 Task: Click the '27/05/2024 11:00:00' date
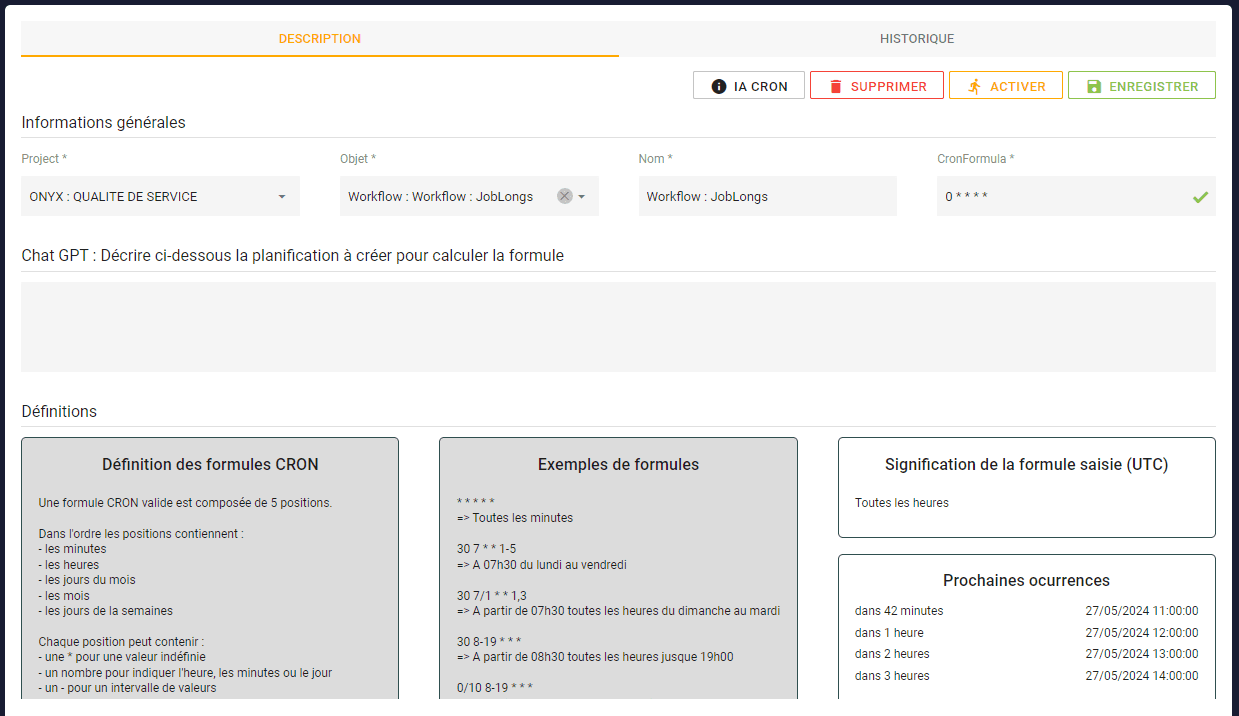pyautogui.click(x=1142, y=610)
